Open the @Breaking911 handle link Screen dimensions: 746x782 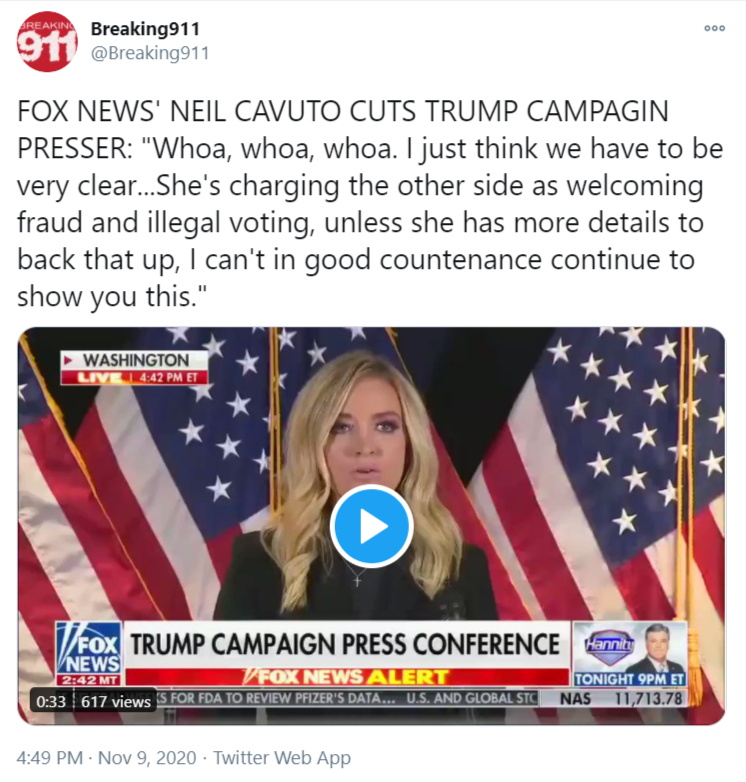150,53
